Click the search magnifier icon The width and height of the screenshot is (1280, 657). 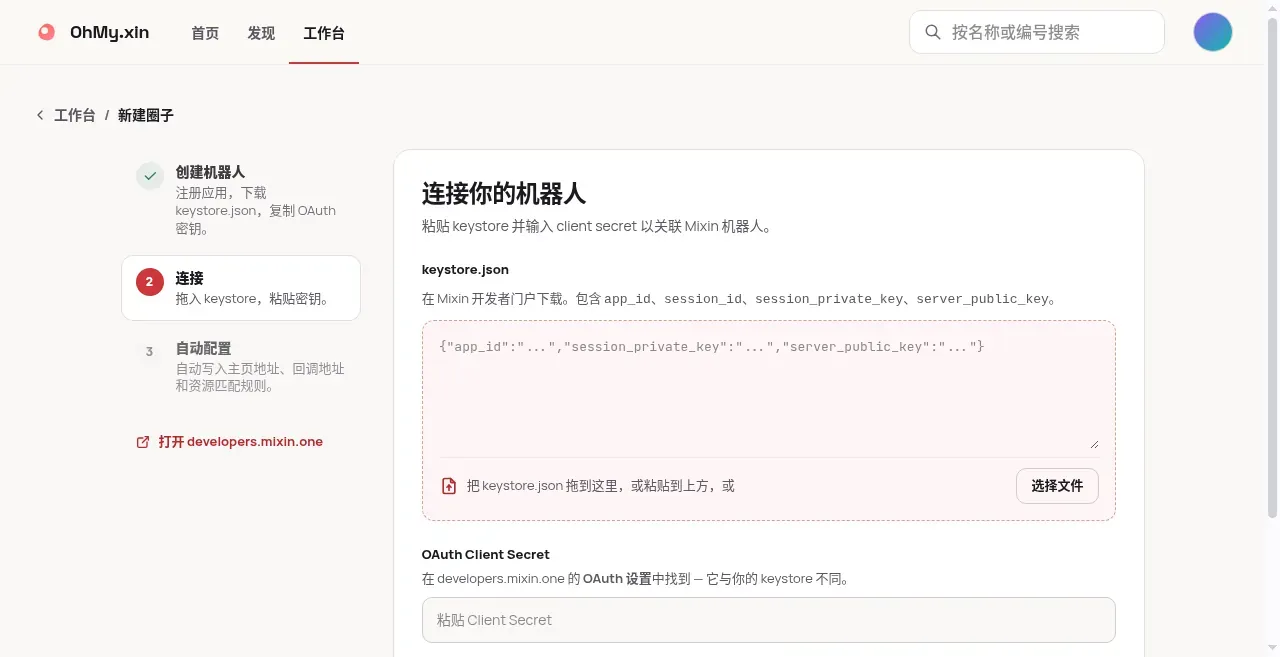click(933, 32)
